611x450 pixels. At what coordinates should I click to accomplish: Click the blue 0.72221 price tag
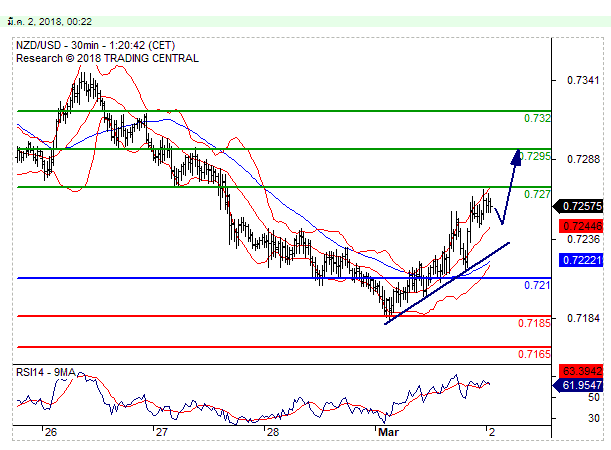[581, 260]
